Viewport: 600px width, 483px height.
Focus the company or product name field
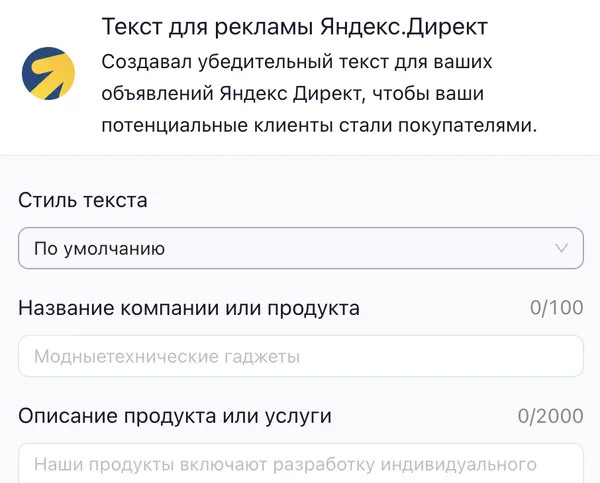(300, 356)
